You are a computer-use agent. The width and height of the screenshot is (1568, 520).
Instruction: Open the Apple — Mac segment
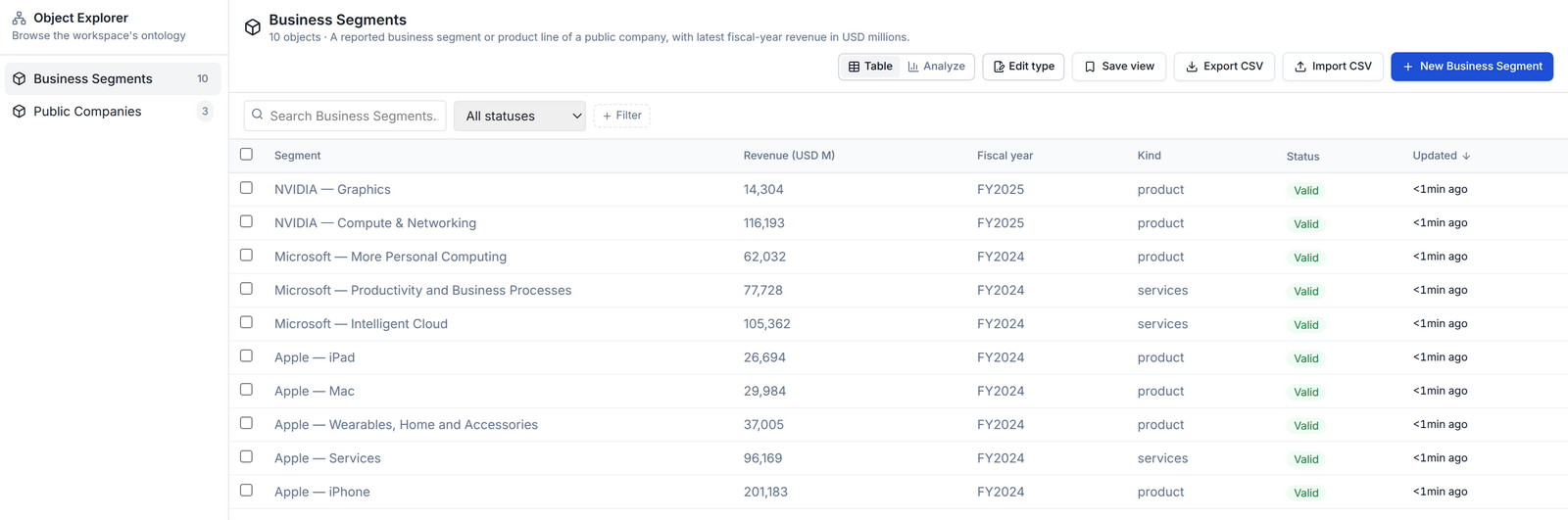tap(315, 392)
